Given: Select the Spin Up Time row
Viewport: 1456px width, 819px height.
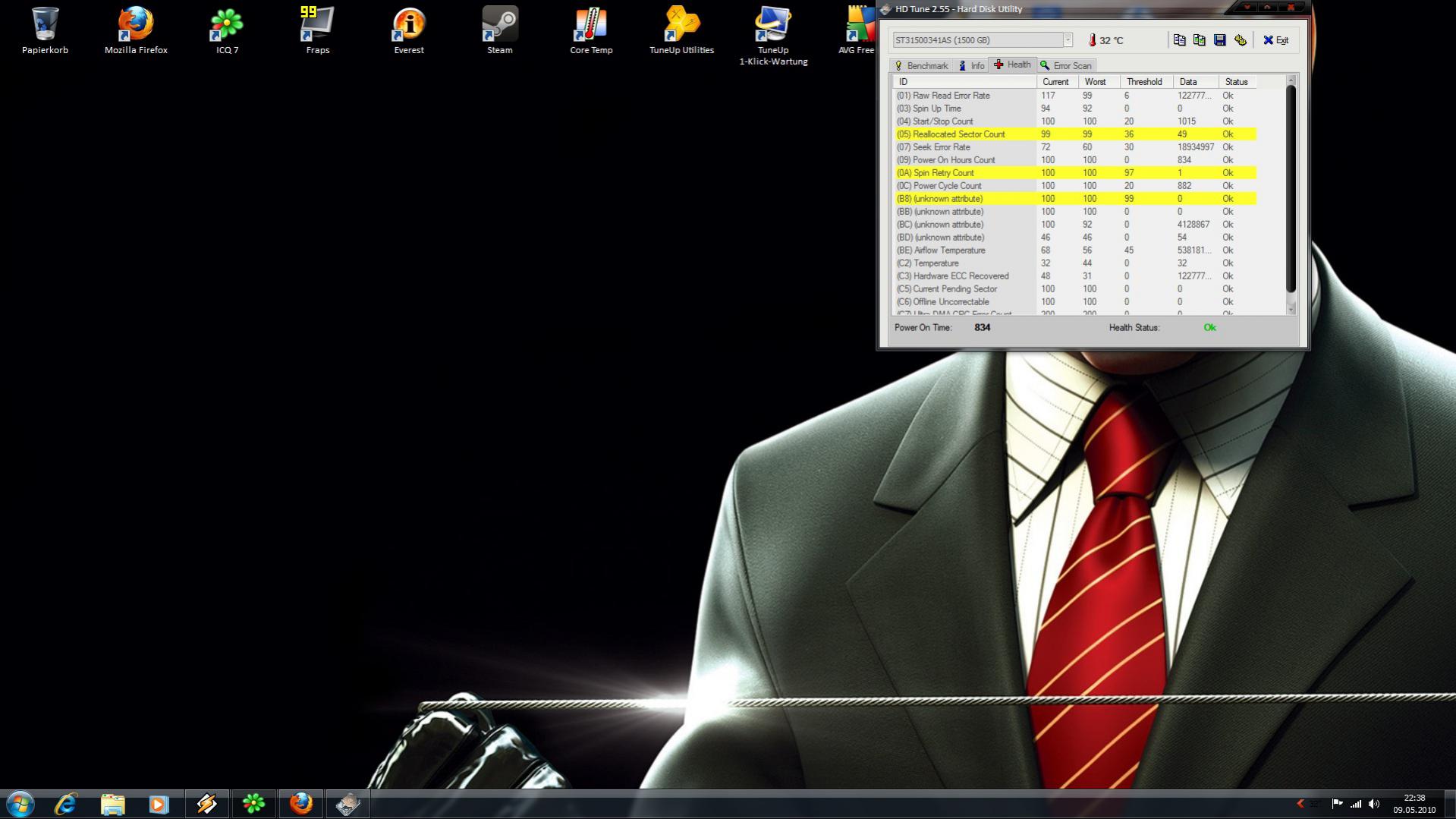Looking at the screenshot, I should click(1074, 109).
